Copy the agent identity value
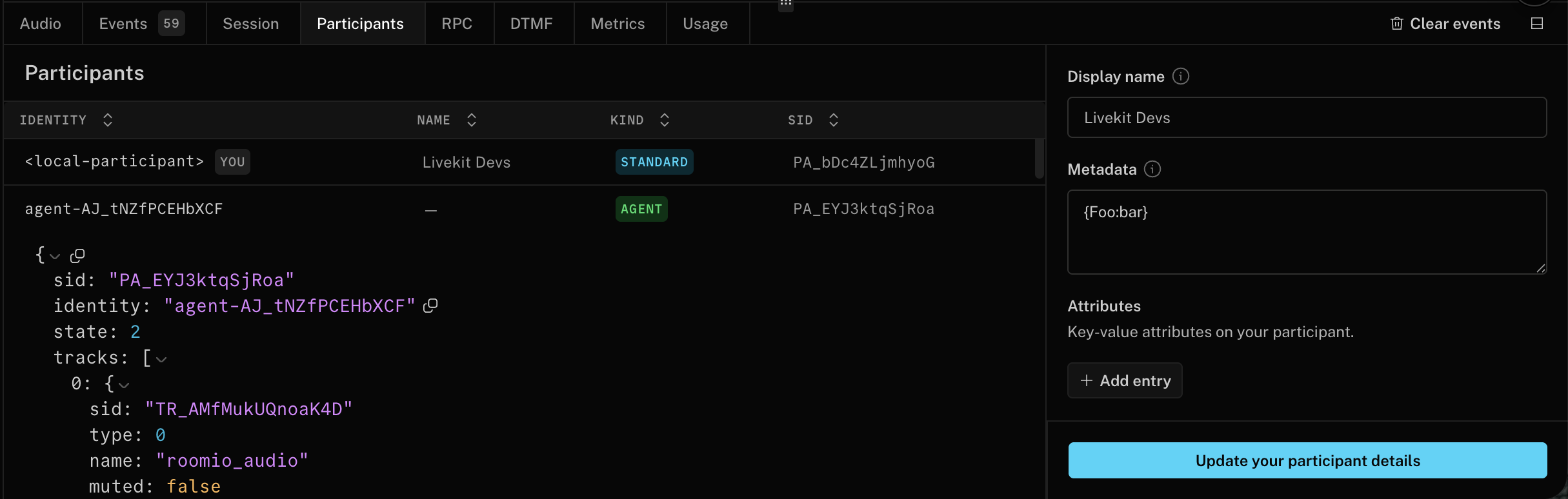 [x=430, y=306]
